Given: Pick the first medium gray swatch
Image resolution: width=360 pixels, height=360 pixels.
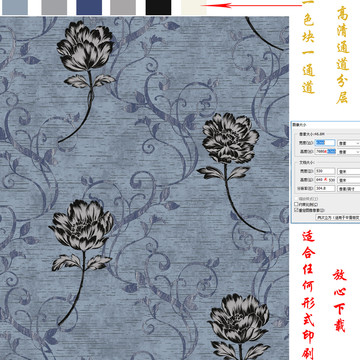Looking at the screenshot, I should click(x=54, y=7).
